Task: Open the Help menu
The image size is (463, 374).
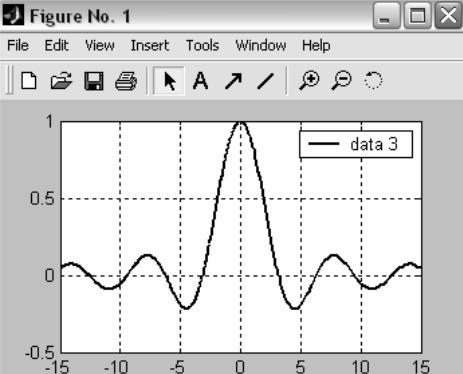Action: (316, 46)
